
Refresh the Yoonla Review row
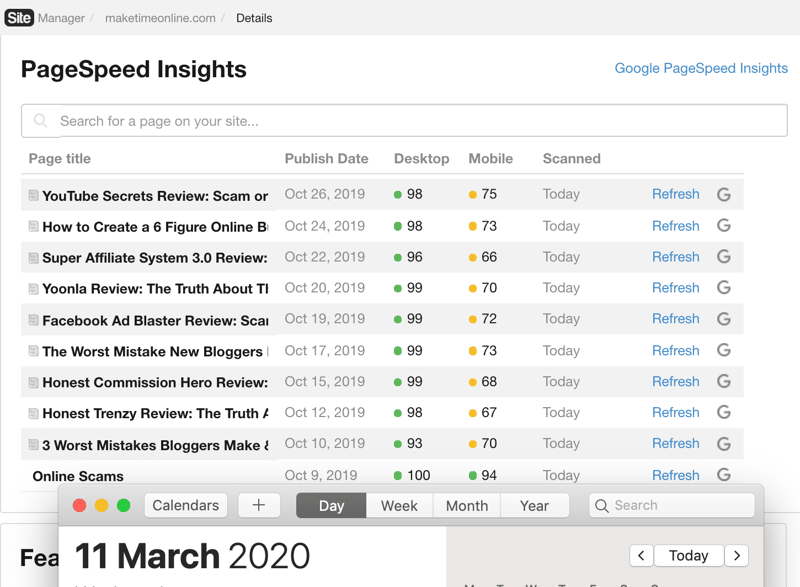pyautogui.click(x=676, y=288)
